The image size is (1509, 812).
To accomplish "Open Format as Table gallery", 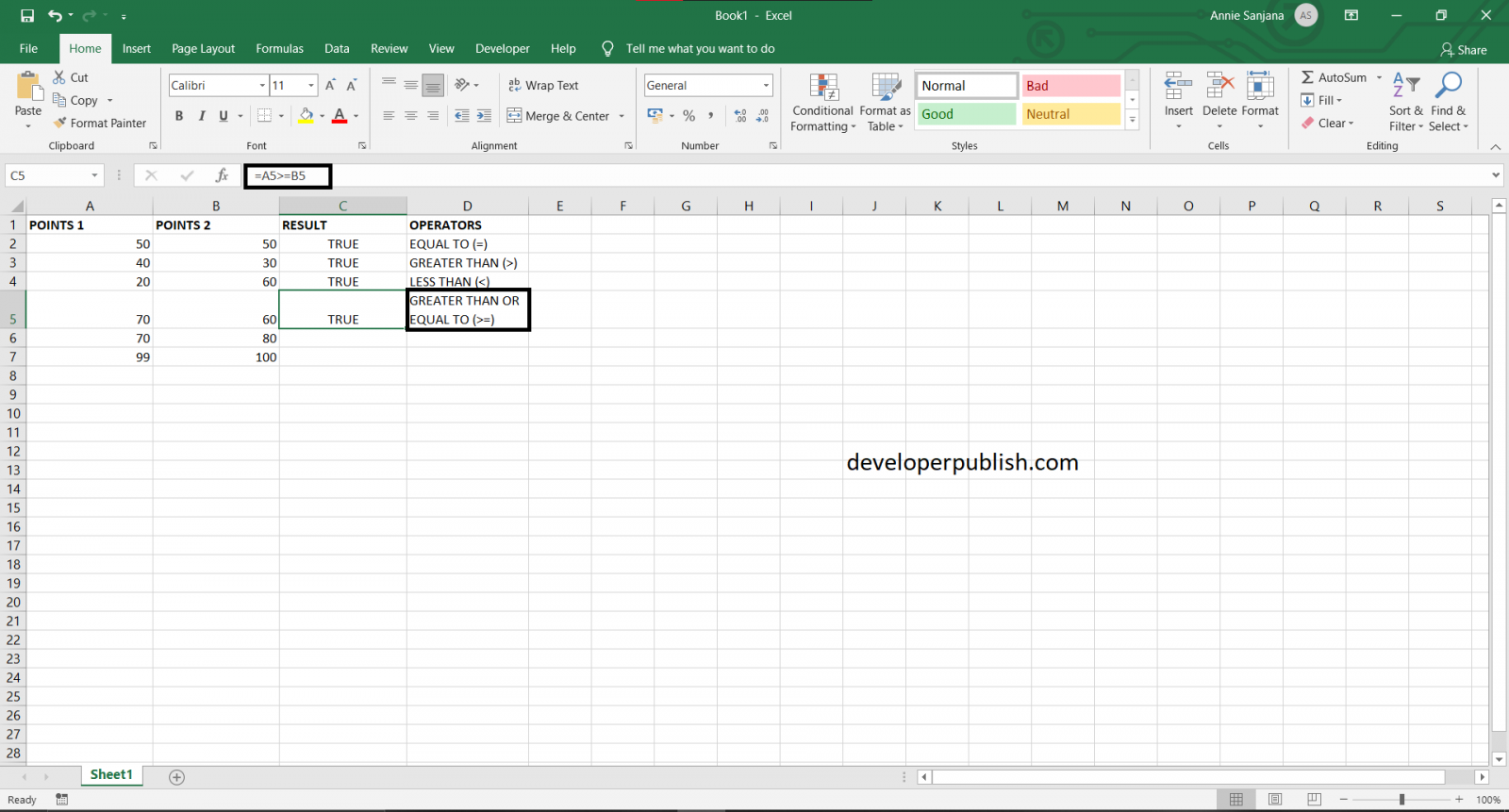I will coord(885,103).
